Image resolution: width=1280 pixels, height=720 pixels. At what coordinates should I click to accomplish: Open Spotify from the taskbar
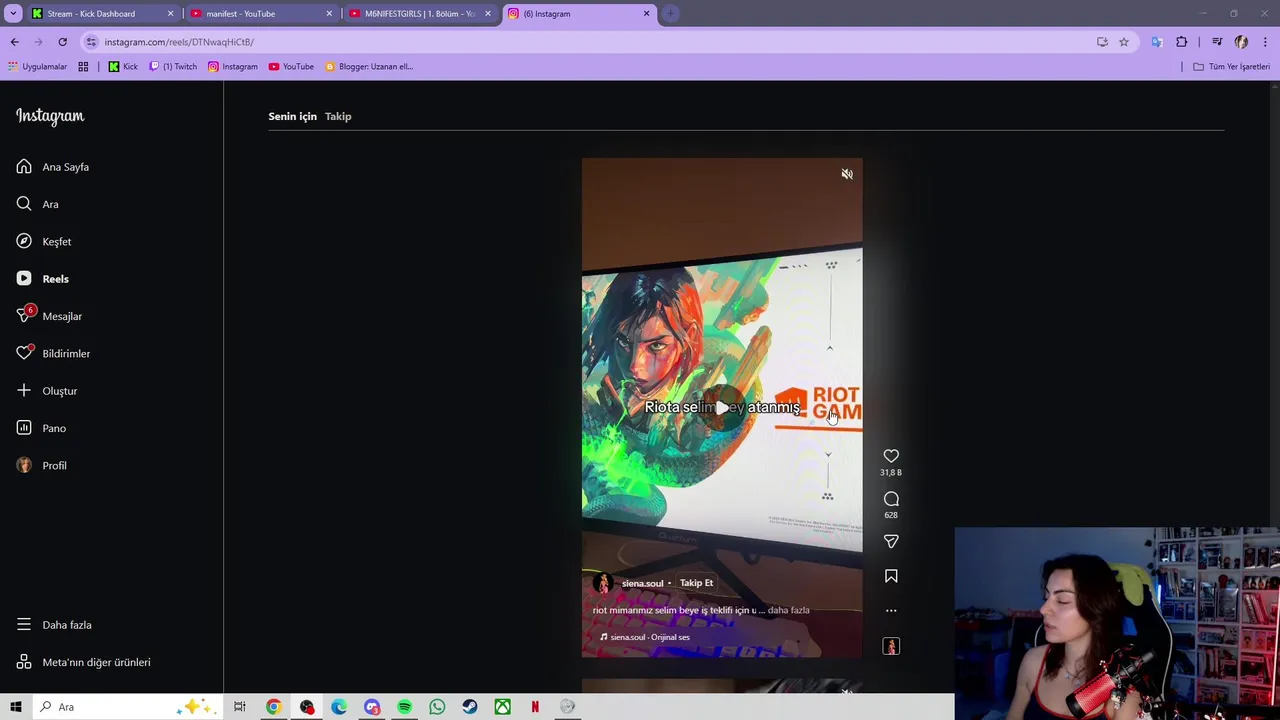click(x=404, y=707)
